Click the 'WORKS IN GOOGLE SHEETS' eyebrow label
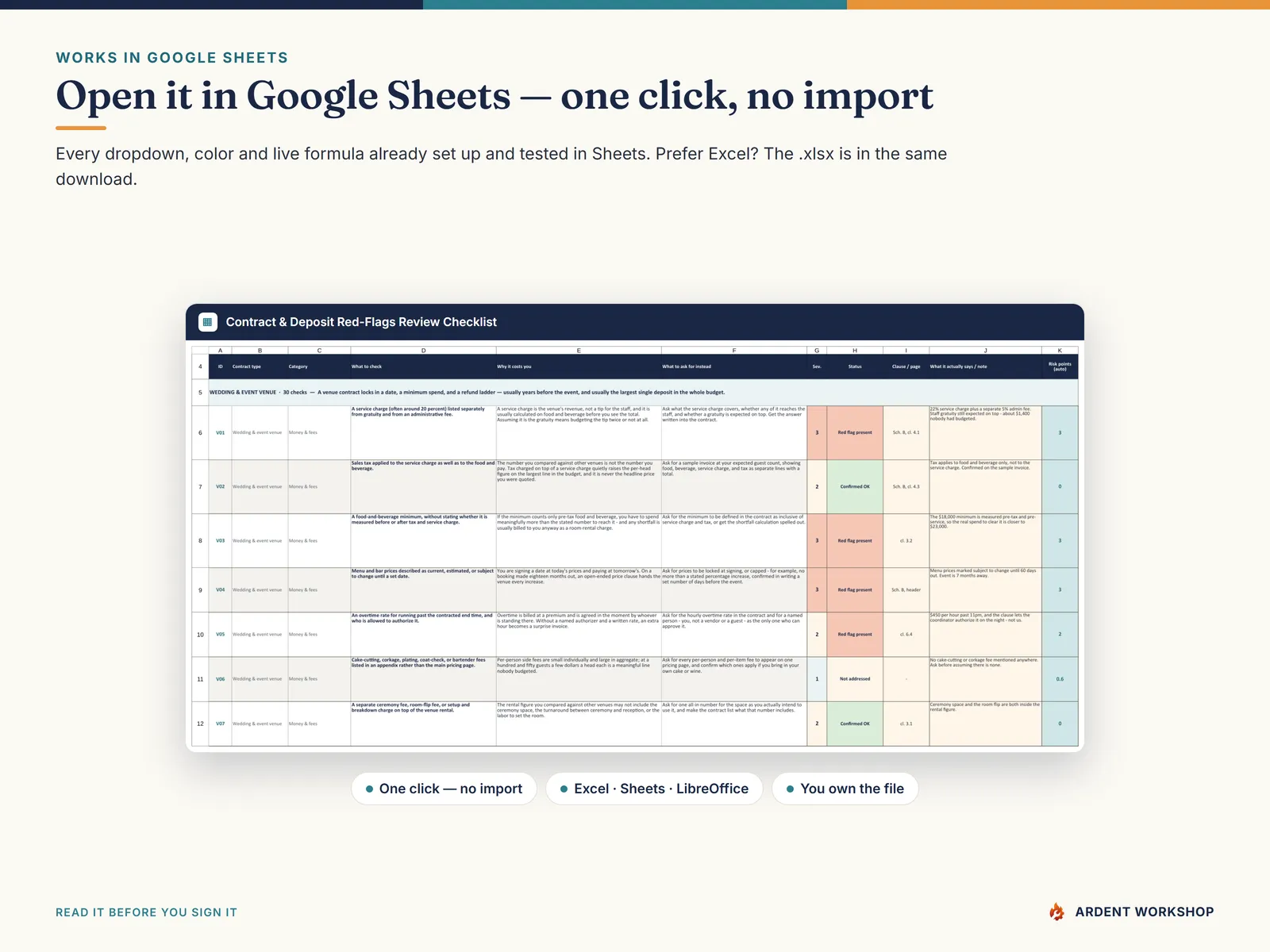Screen dimensions: 1270x952 click(172, 58)
